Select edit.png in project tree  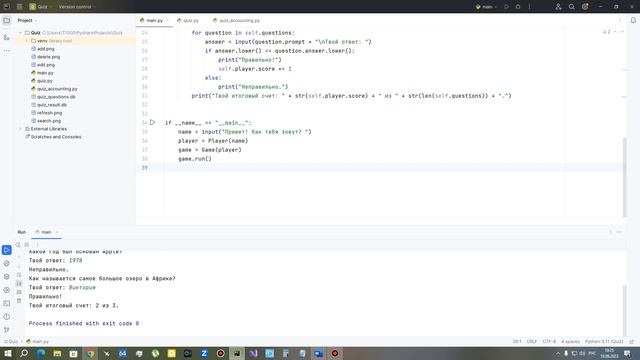[x=43, y=64]
